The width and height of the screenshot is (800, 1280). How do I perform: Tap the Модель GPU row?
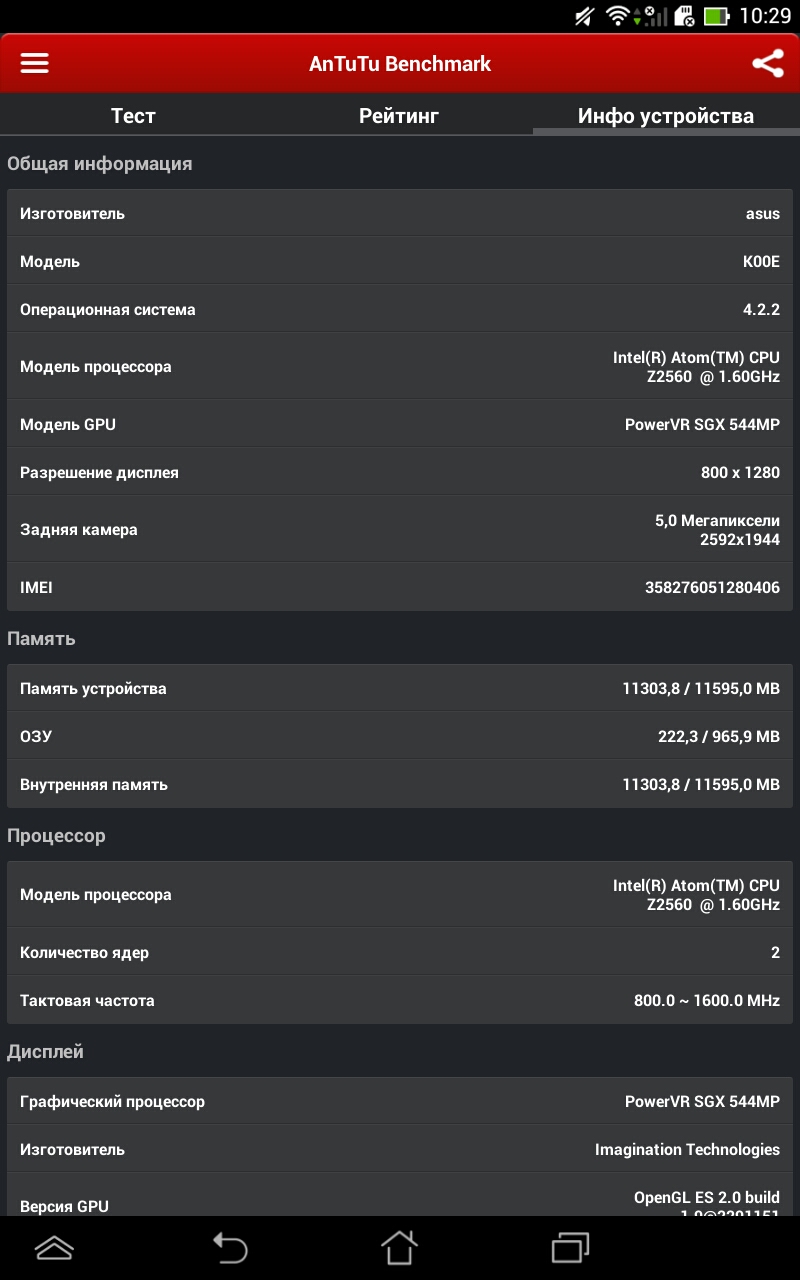pos(400,424)
